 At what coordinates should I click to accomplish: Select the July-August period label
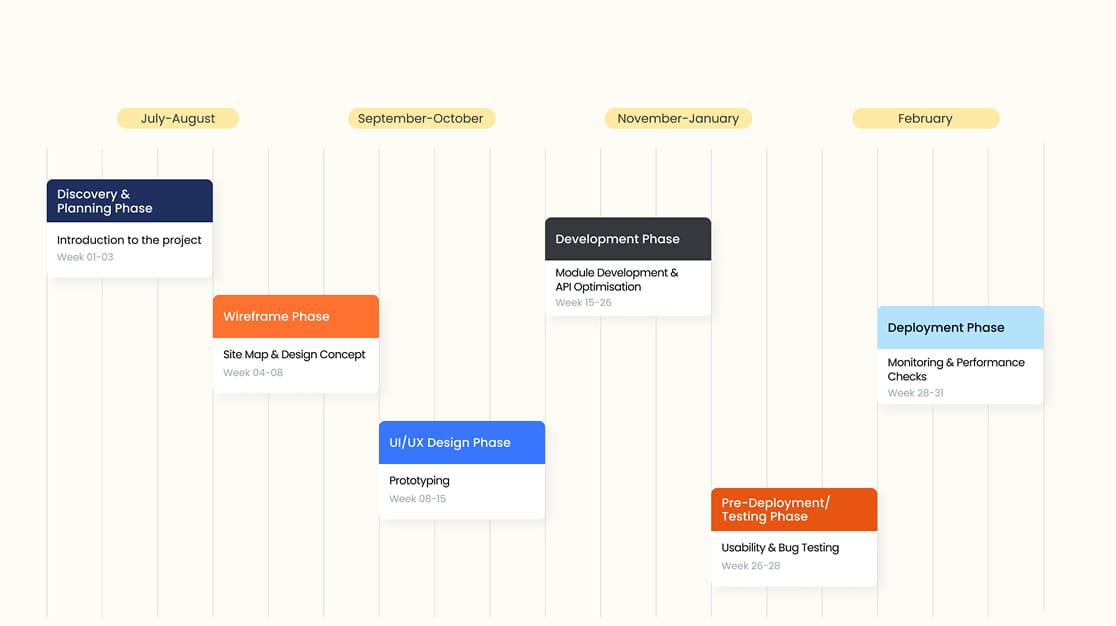click(178, 119)
